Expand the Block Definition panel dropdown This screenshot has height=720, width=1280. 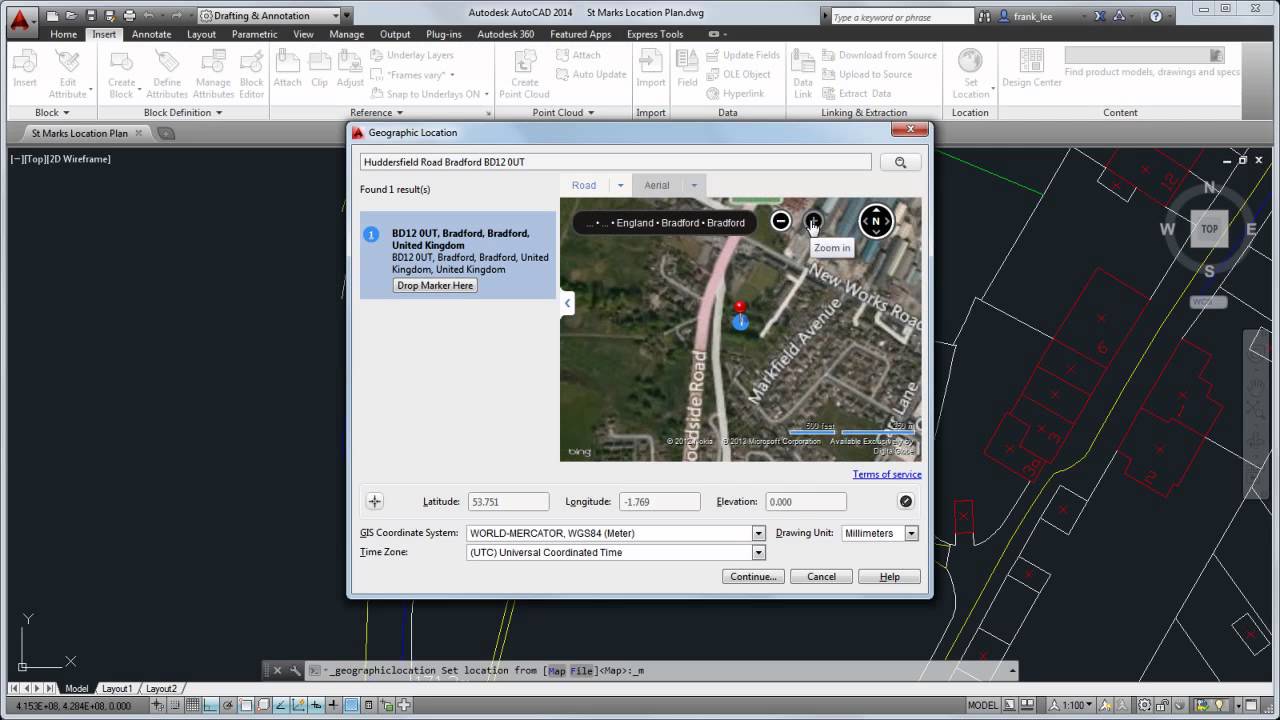(x=218, y=113)
